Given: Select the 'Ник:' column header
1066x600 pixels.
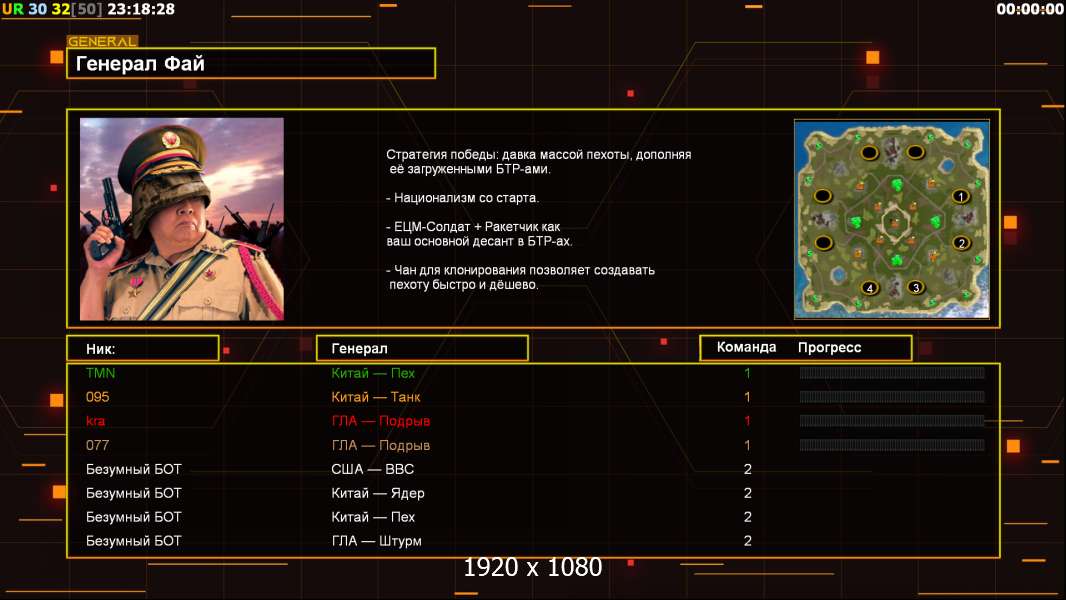Looking at the screenshot, I should 143,349.
